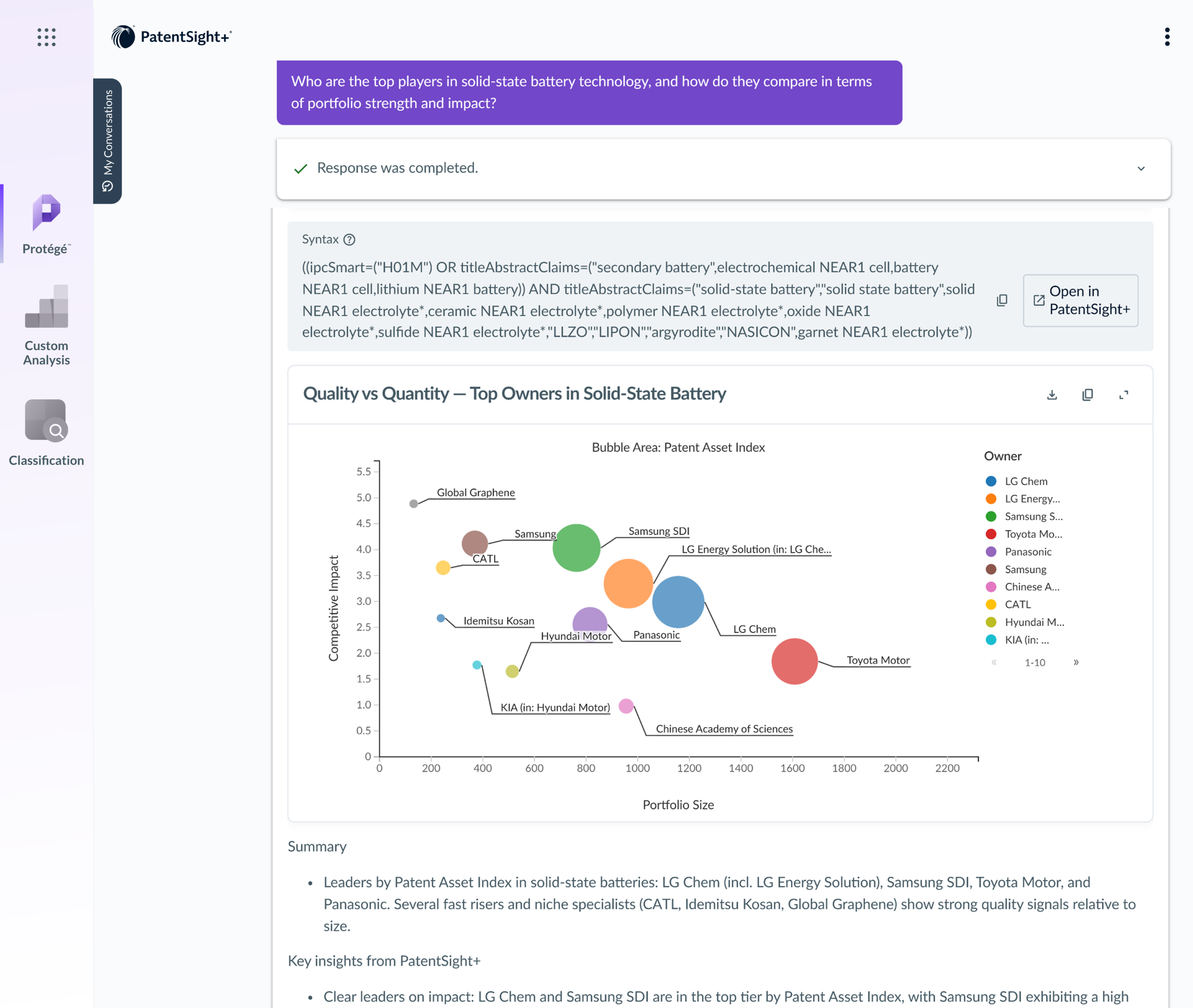This screenshot has width=1193, height=1008.
Task: Expand the chart to fullscreen
Action: [1124, 394]
